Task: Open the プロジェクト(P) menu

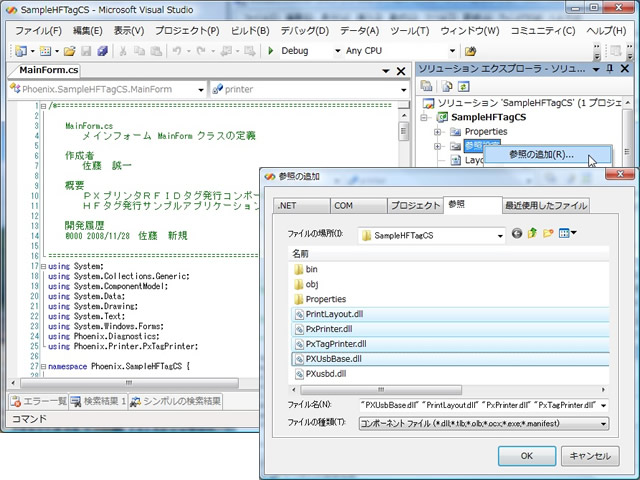Action: (187, 31)
